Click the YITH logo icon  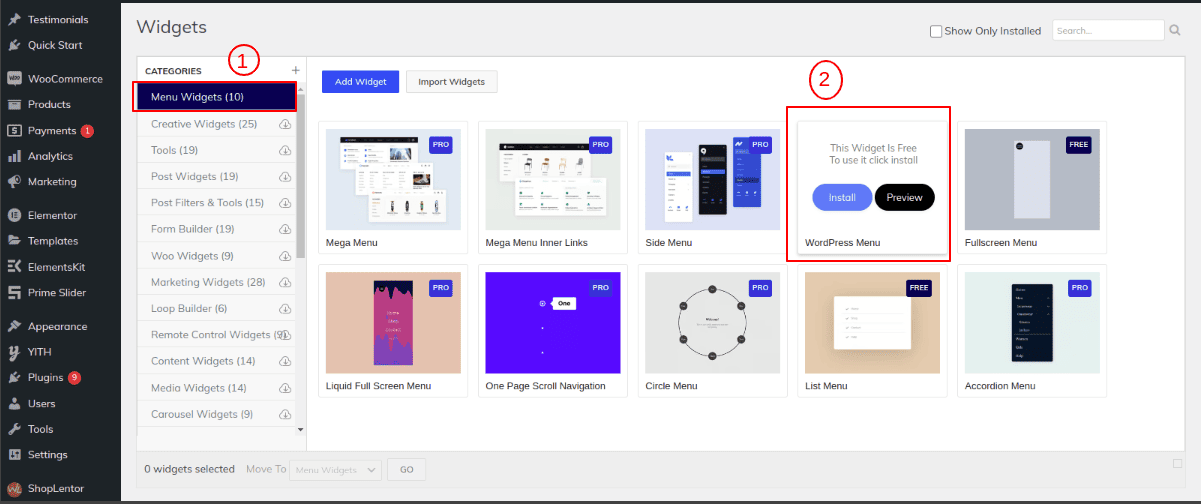click(x=14, y=352)
